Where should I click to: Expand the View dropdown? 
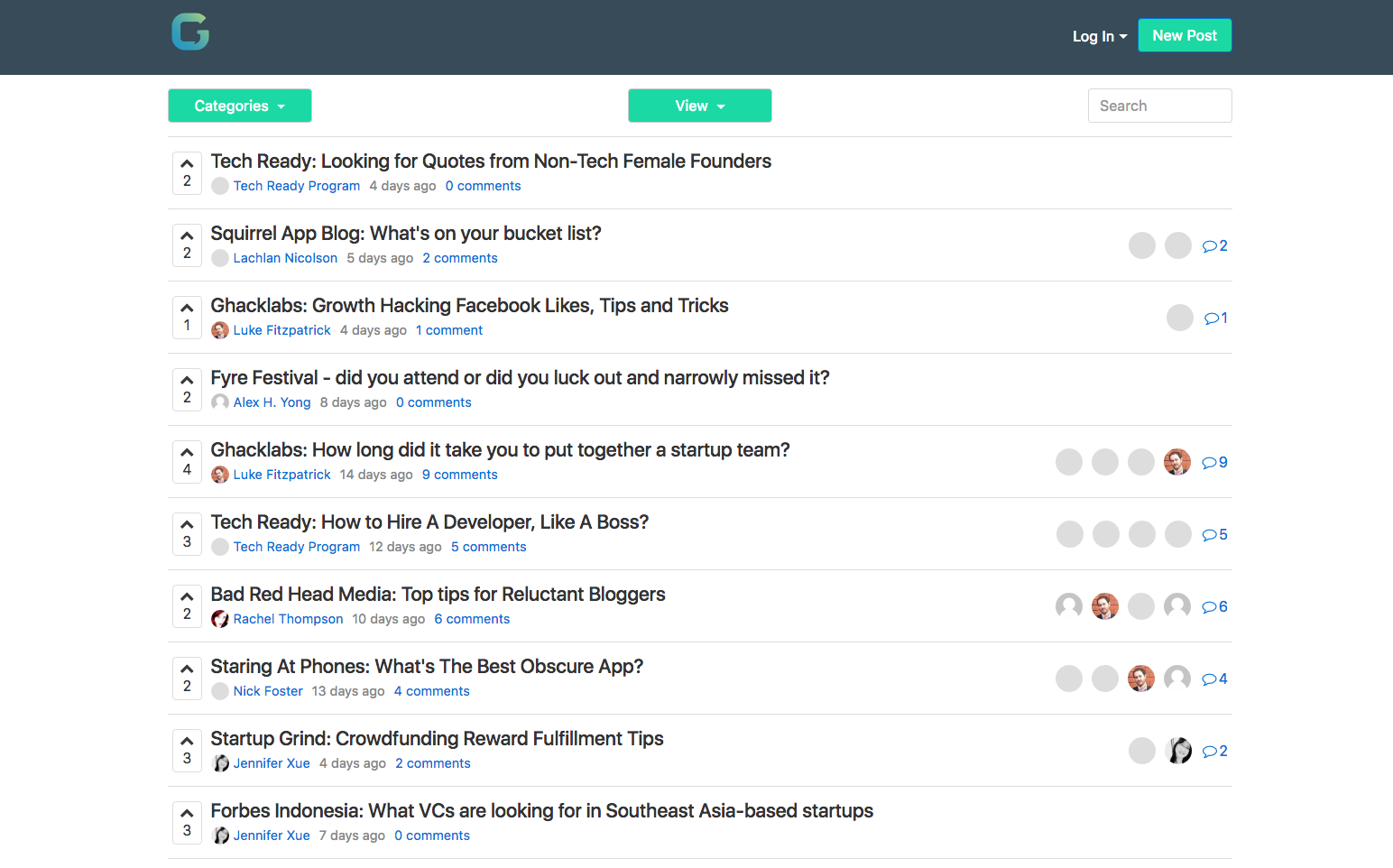point(699,106)
